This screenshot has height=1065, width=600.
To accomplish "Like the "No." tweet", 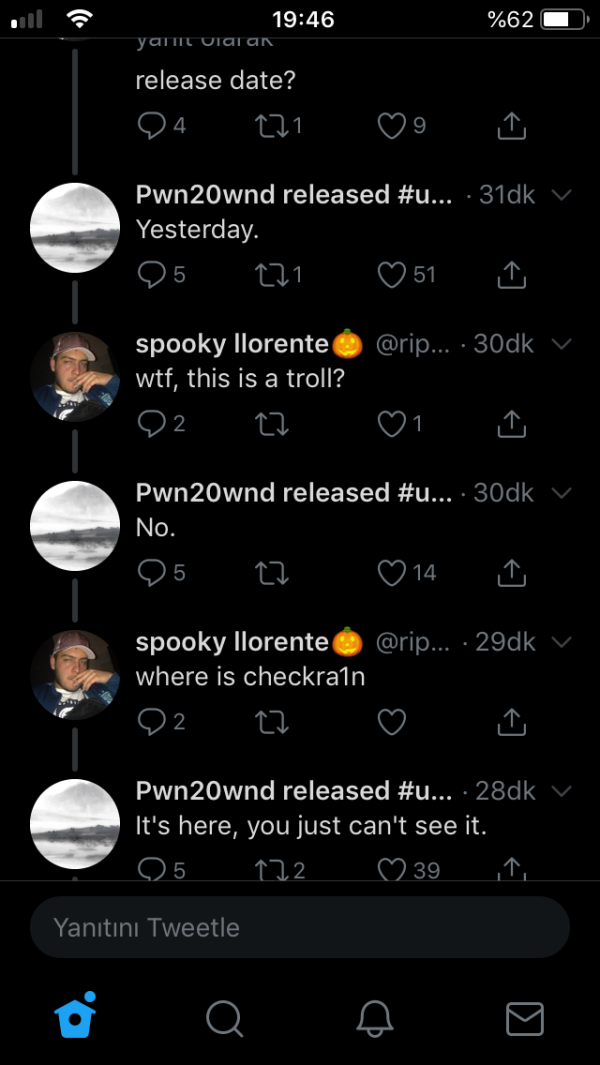I will [392, 572].
